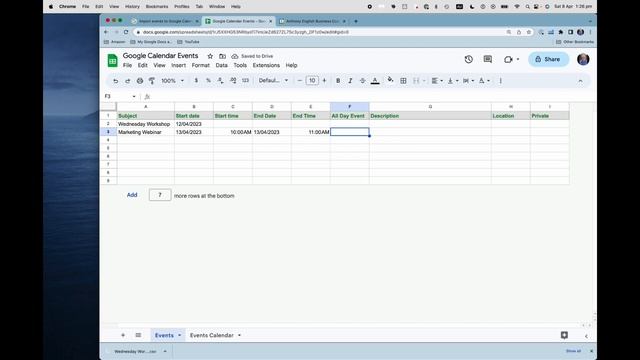640x360 pixels.
Task: Click the Chrome back arrow
Action: [106, 32]
